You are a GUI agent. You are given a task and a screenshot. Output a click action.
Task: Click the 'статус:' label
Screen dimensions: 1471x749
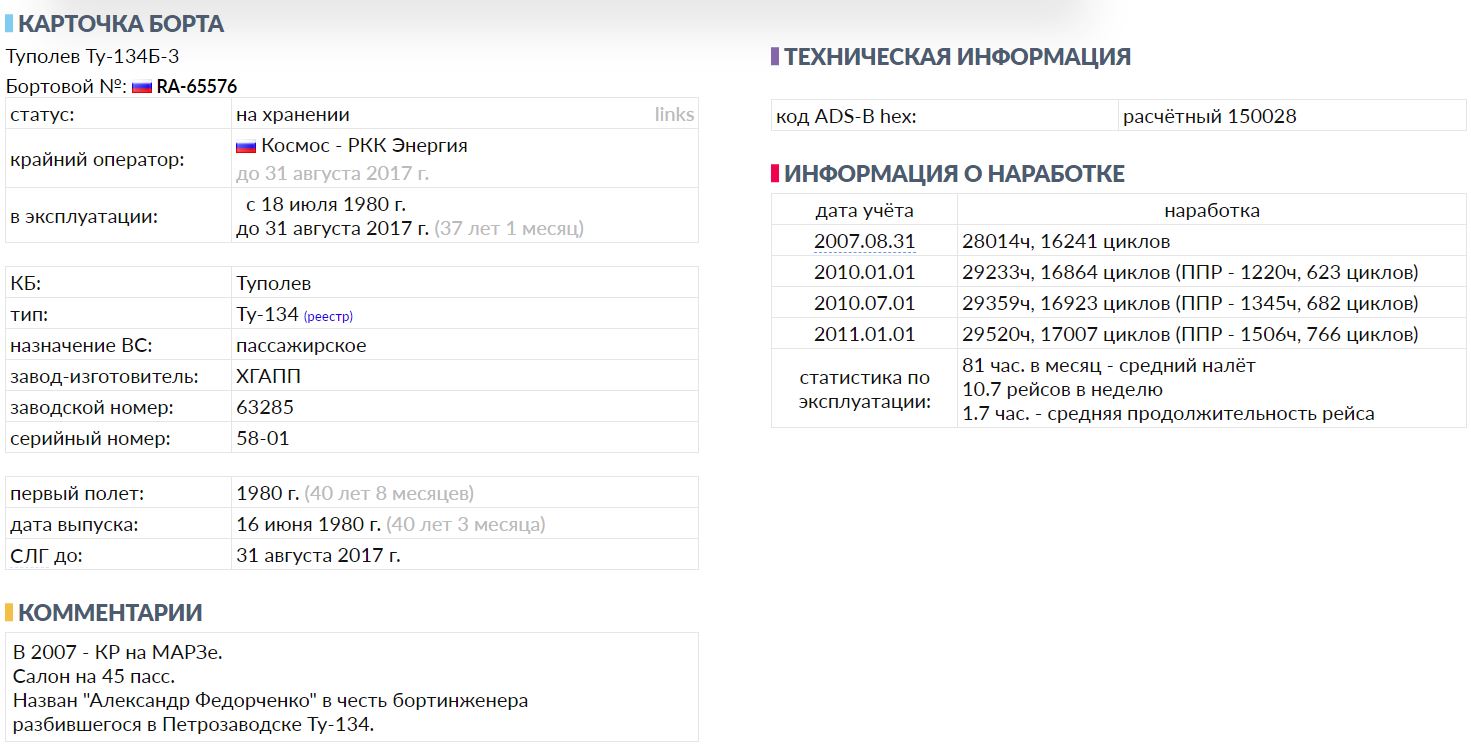pos(42,115)
